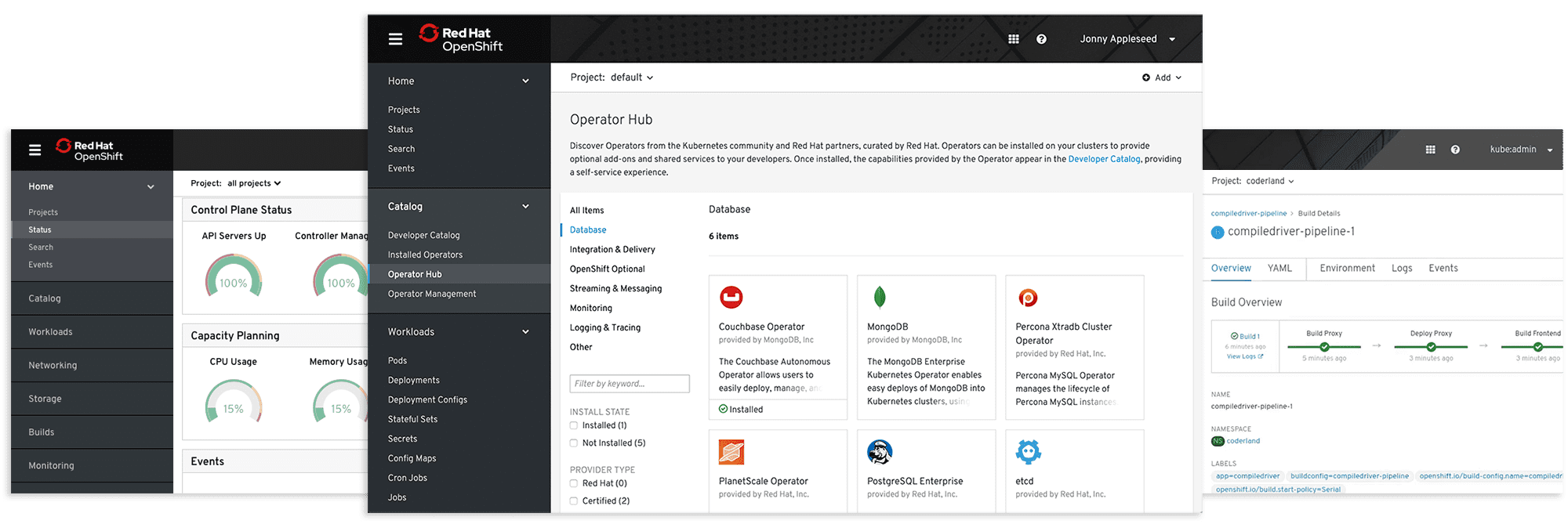The image size is (1568, 524).
Task: Open Project: coderland dropdown in right window
Action: [x=1253, y=181]
